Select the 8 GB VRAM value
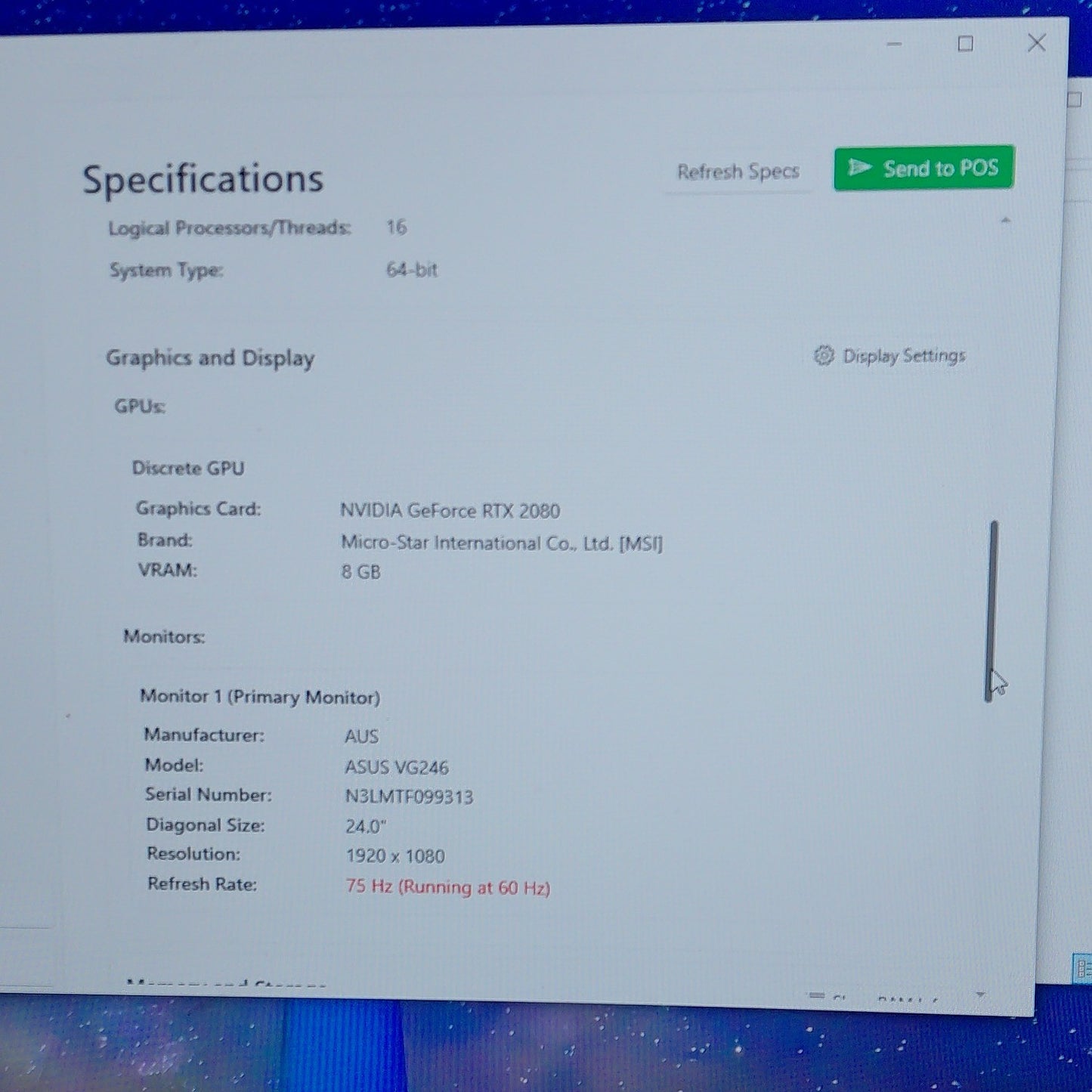Viewport: 1092px width, 1092px height. coord(360,572)
